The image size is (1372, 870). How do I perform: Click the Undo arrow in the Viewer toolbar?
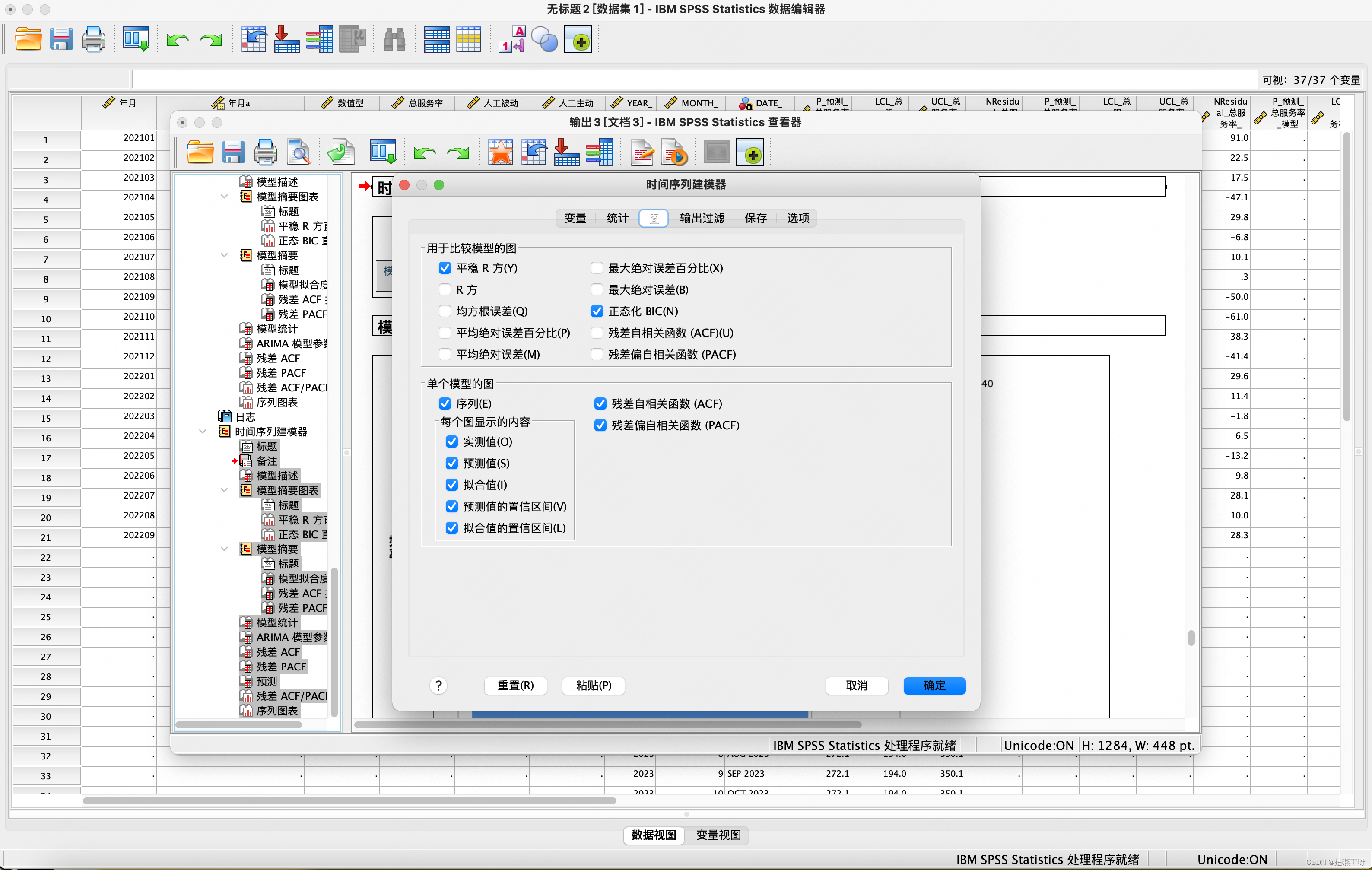pos(425,153)
